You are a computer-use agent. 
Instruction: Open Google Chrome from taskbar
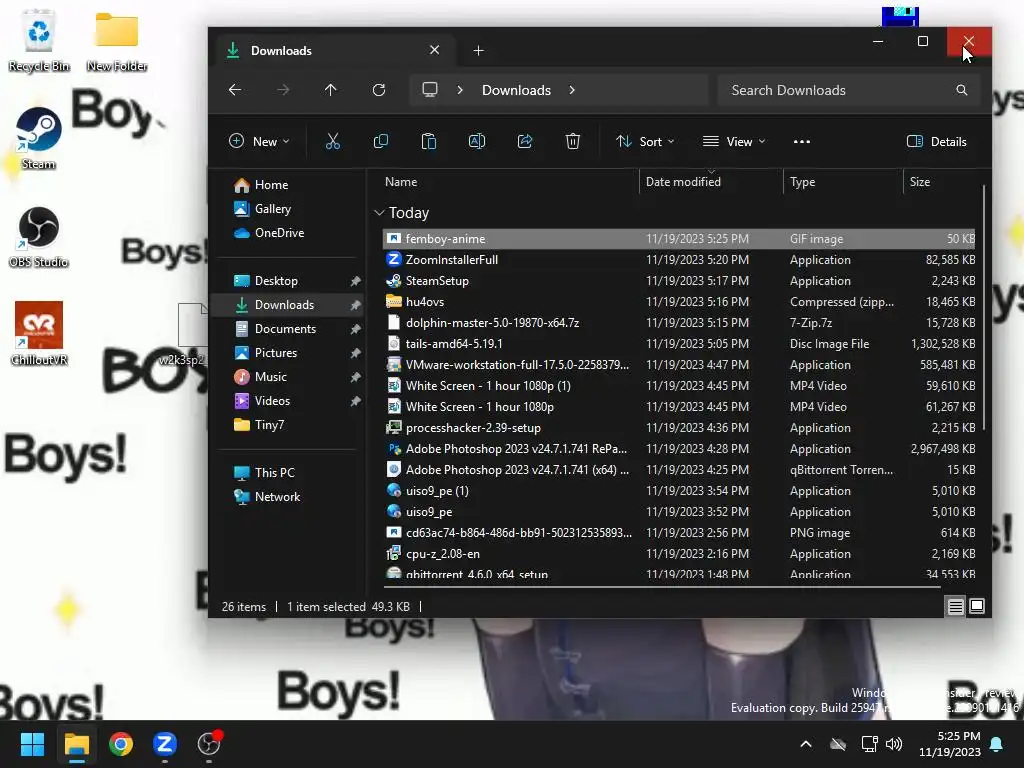(x=121, y=744)
